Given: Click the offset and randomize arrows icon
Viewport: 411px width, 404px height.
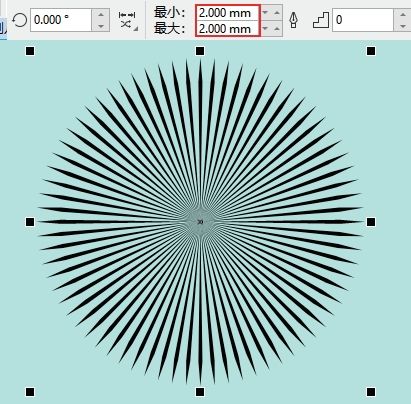Looking at the screenshot, I should (128, 20).
